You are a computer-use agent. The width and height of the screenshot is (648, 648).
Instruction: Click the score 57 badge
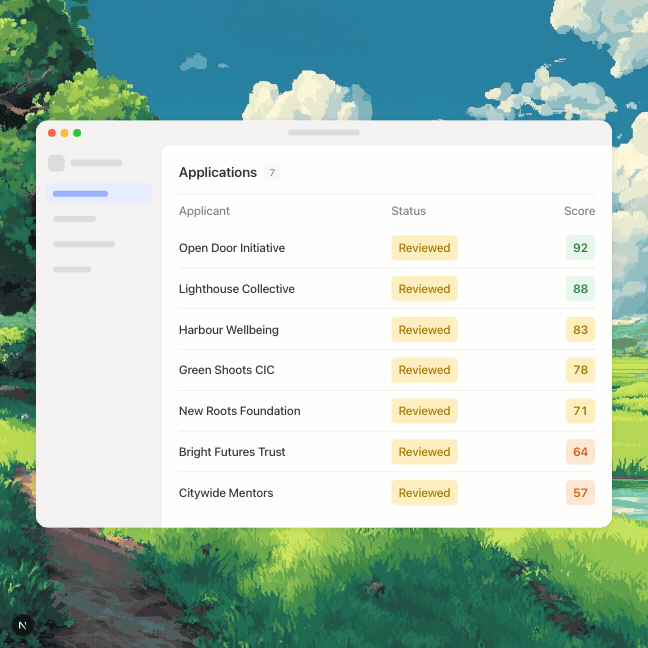click(x=580, y=493)
